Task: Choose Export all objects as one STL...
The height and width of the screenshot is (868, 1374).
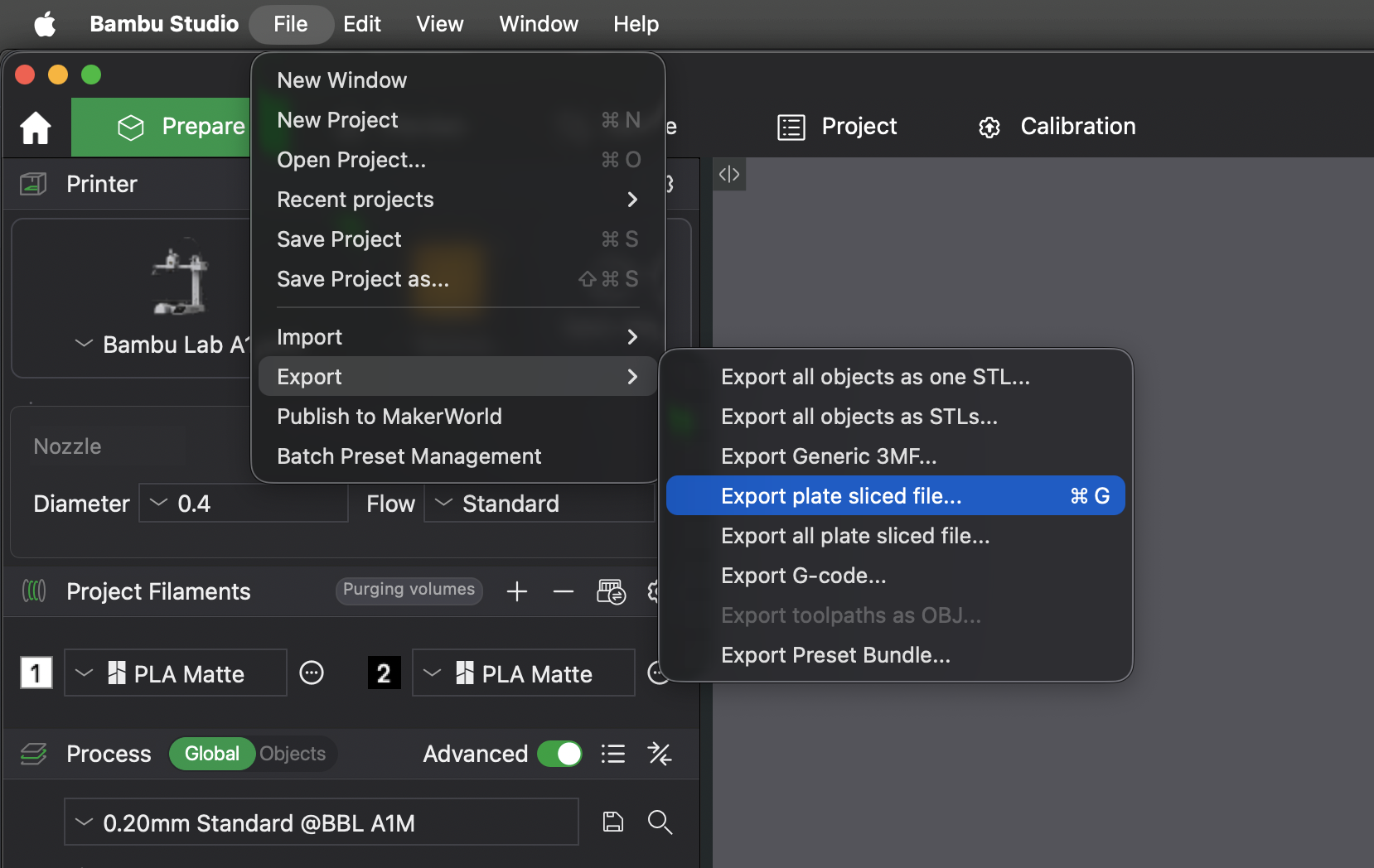Action: [896, 377]
